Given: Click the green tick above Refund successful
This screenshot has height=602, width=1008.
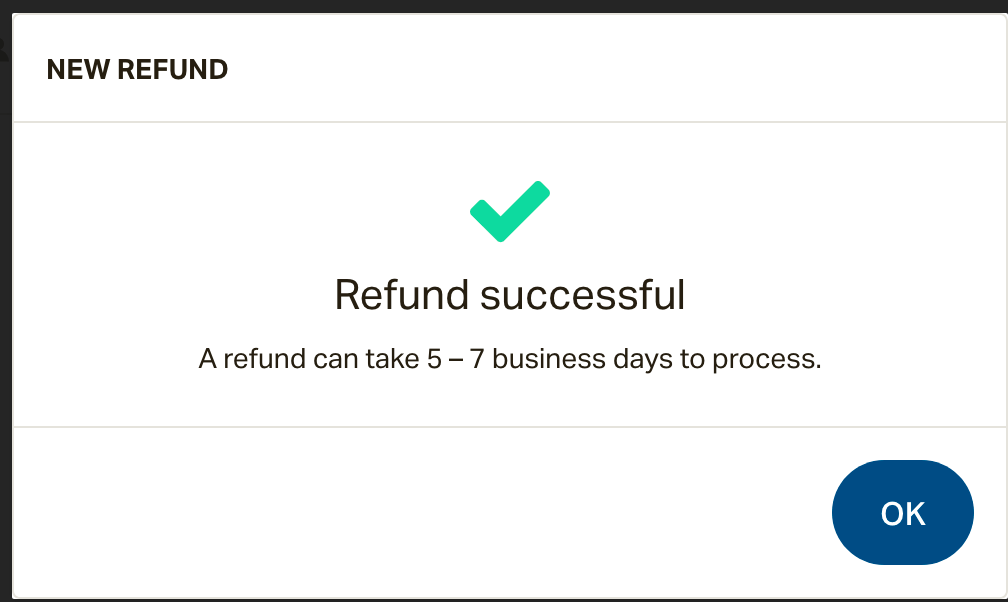Looking at the screenshot, I should [x=510, y=212].
